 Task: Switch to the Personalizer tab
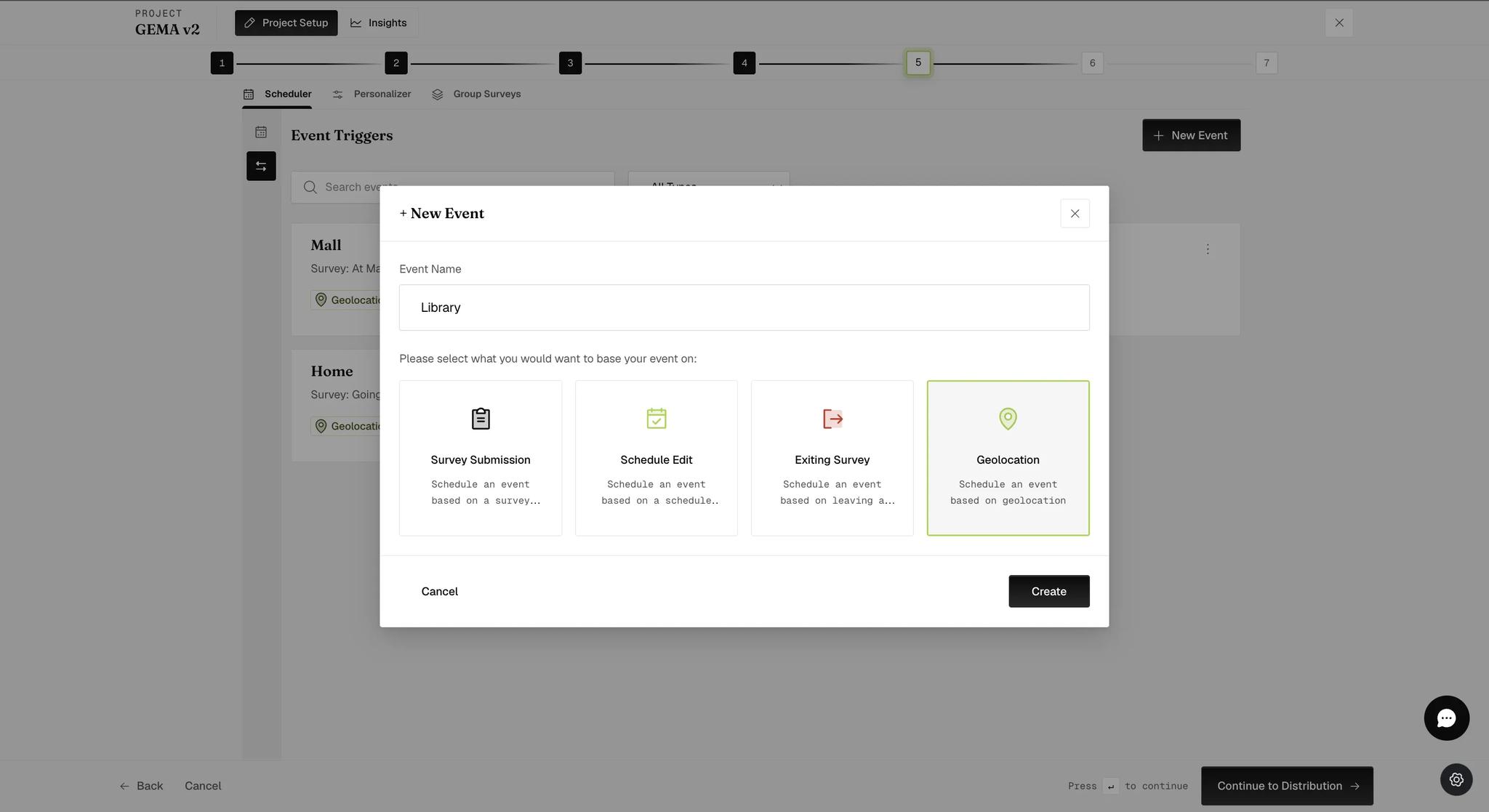(x=372, y=94)
